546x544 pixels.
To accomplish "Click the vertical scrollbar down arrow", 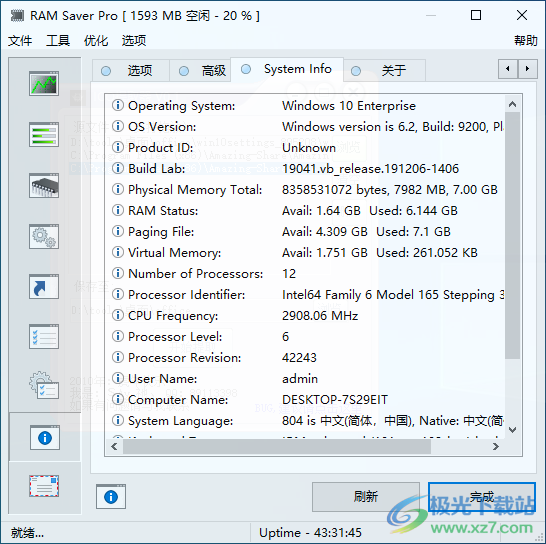I will tap(512, 430).
